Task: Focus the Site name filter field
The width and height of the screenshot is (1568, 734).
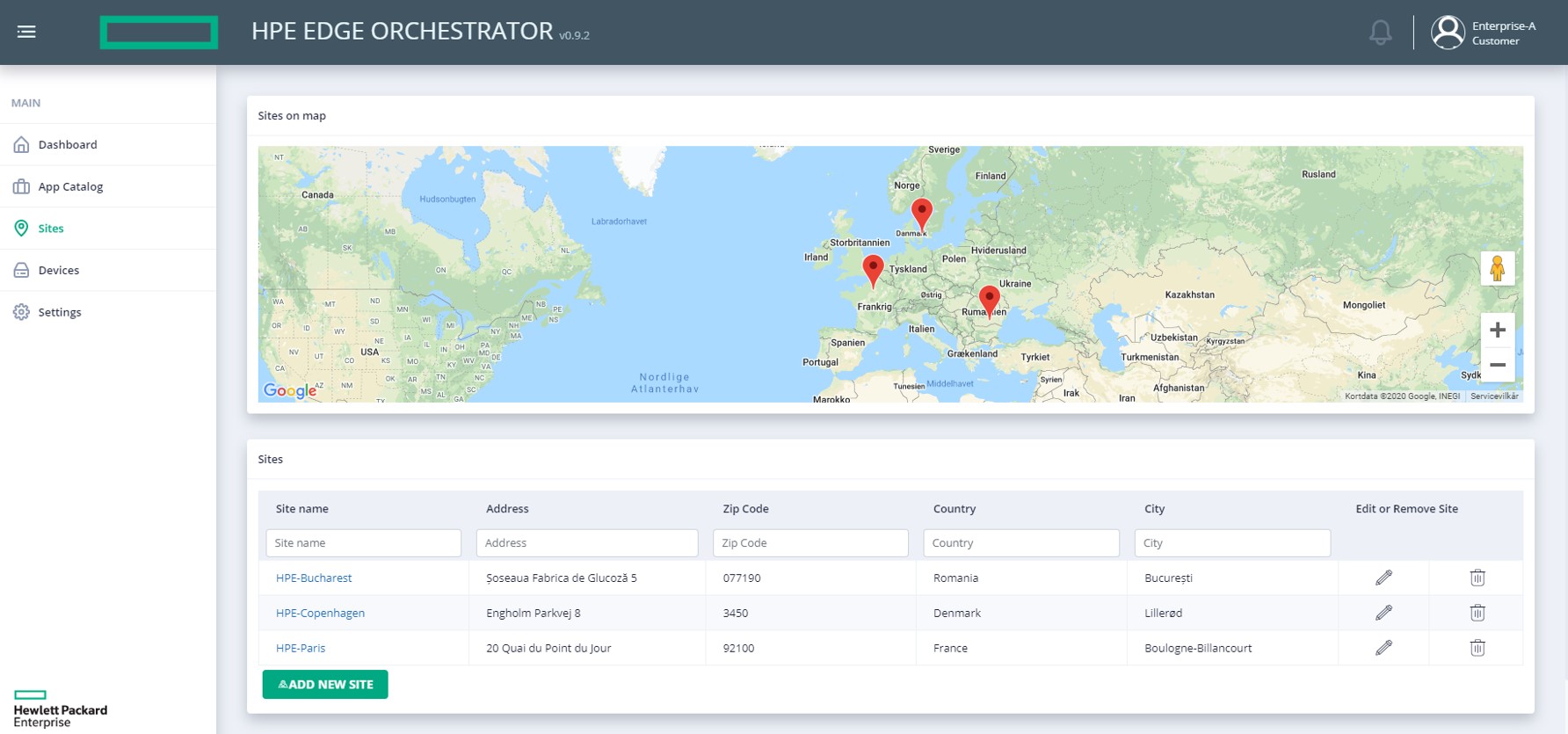Action: [363, 542]
